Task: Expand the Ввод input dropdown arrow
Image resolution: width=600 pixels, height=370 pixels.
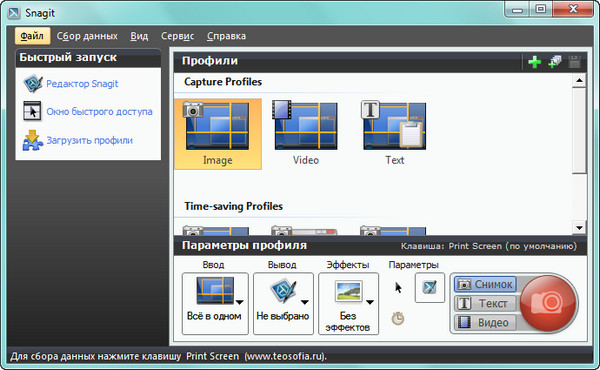Action: (240, 302)
